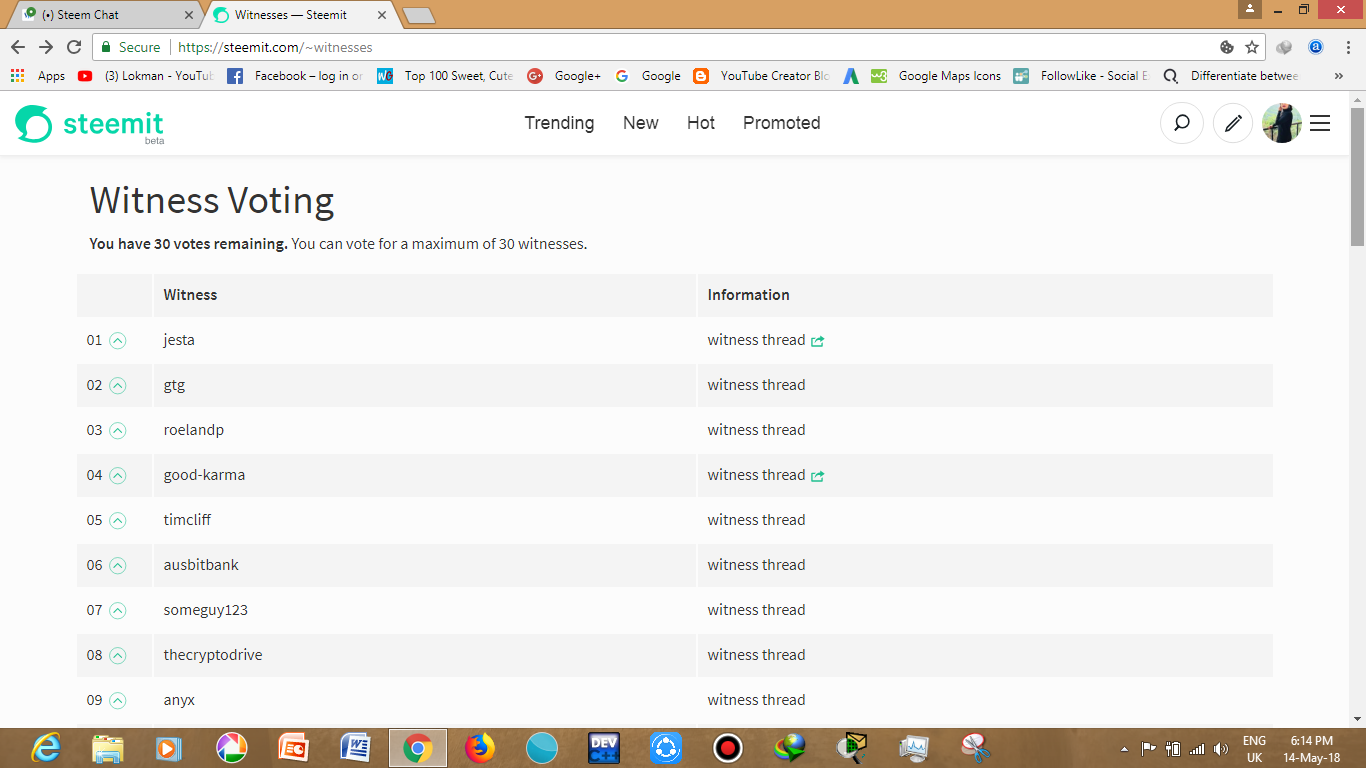Screen dimensions: 1366x768
Task: Click the Steemit logo
Action: [x=89, y=124]
